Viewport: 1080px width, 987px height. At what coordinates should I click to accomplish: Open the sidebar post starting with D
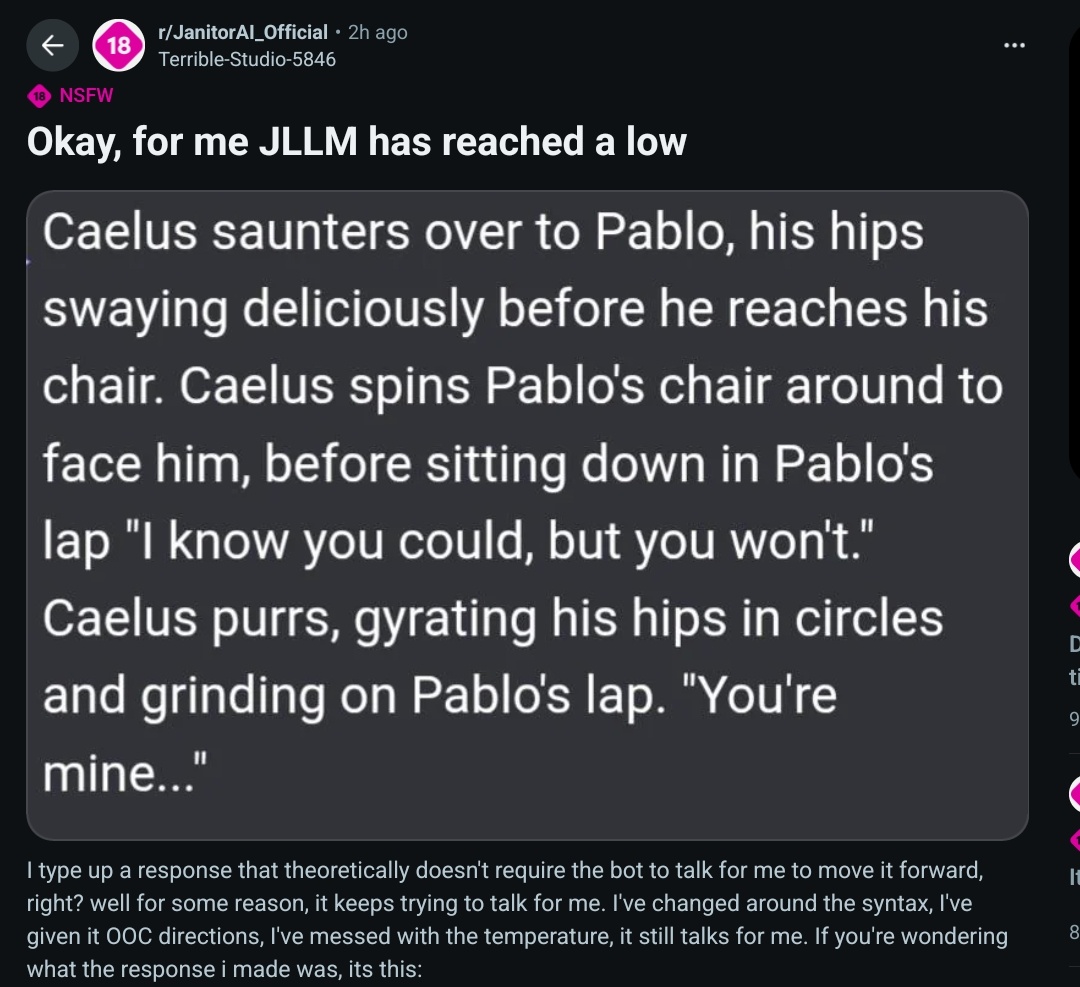tap(1074, 660)
